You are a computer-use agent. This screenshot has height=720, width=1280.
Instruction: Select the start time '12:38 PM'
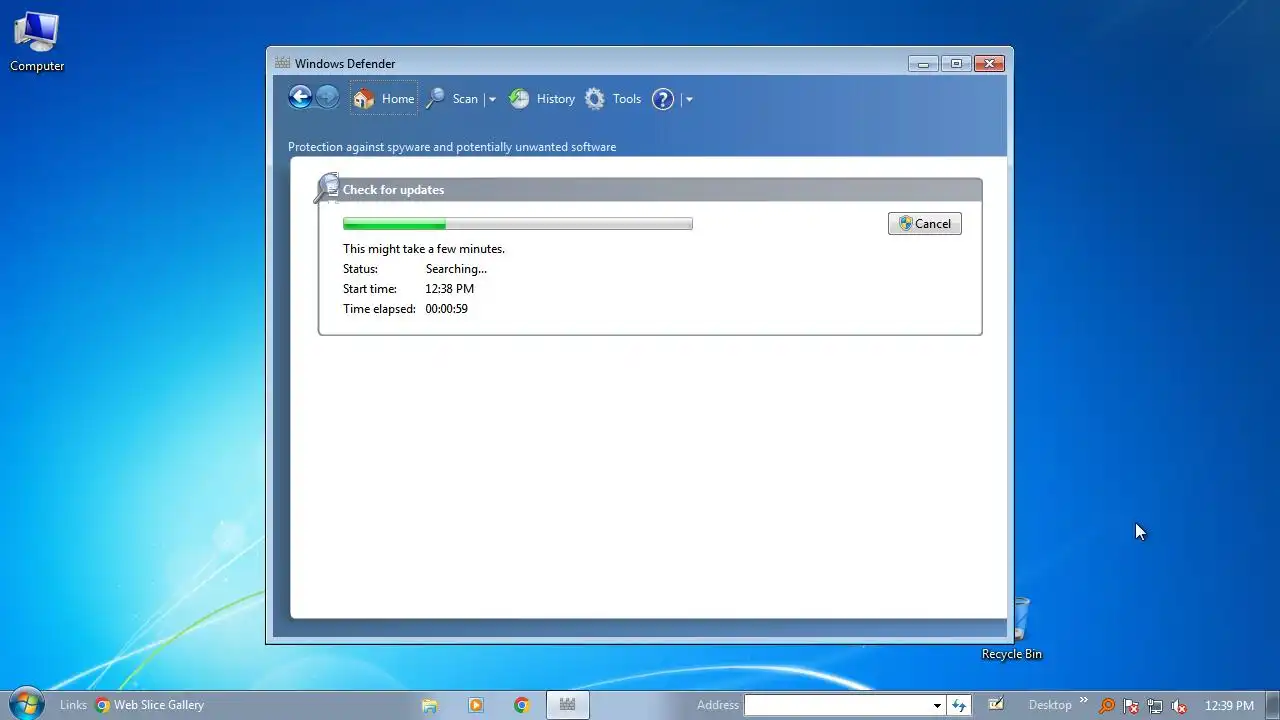(450, 289)
